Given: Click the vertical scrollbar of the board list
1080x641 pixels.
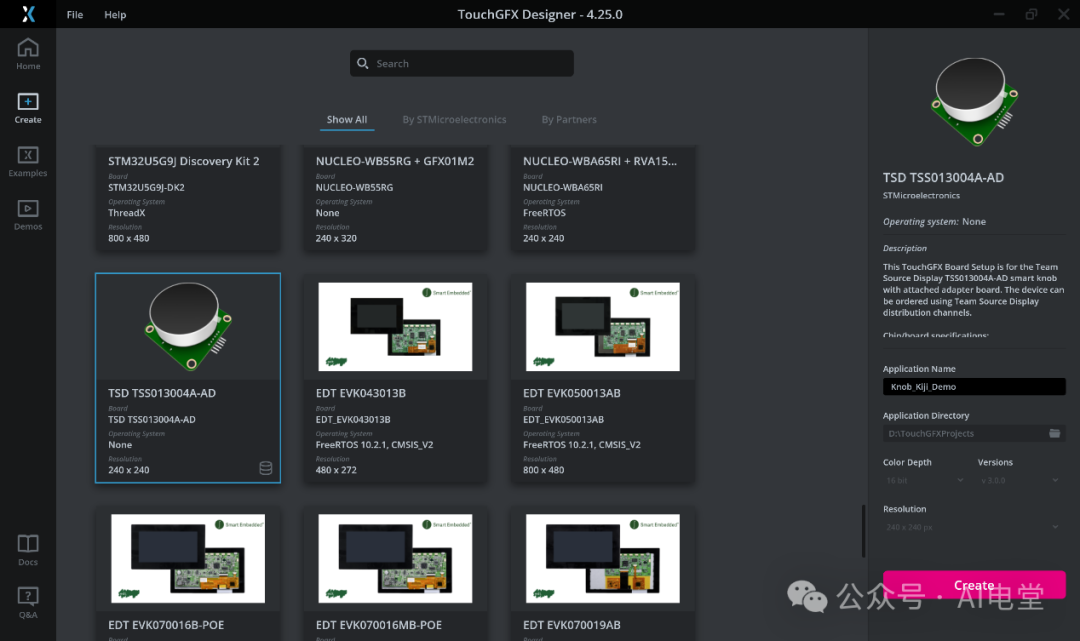Looking at the screenshot, I should click(862, 530).
